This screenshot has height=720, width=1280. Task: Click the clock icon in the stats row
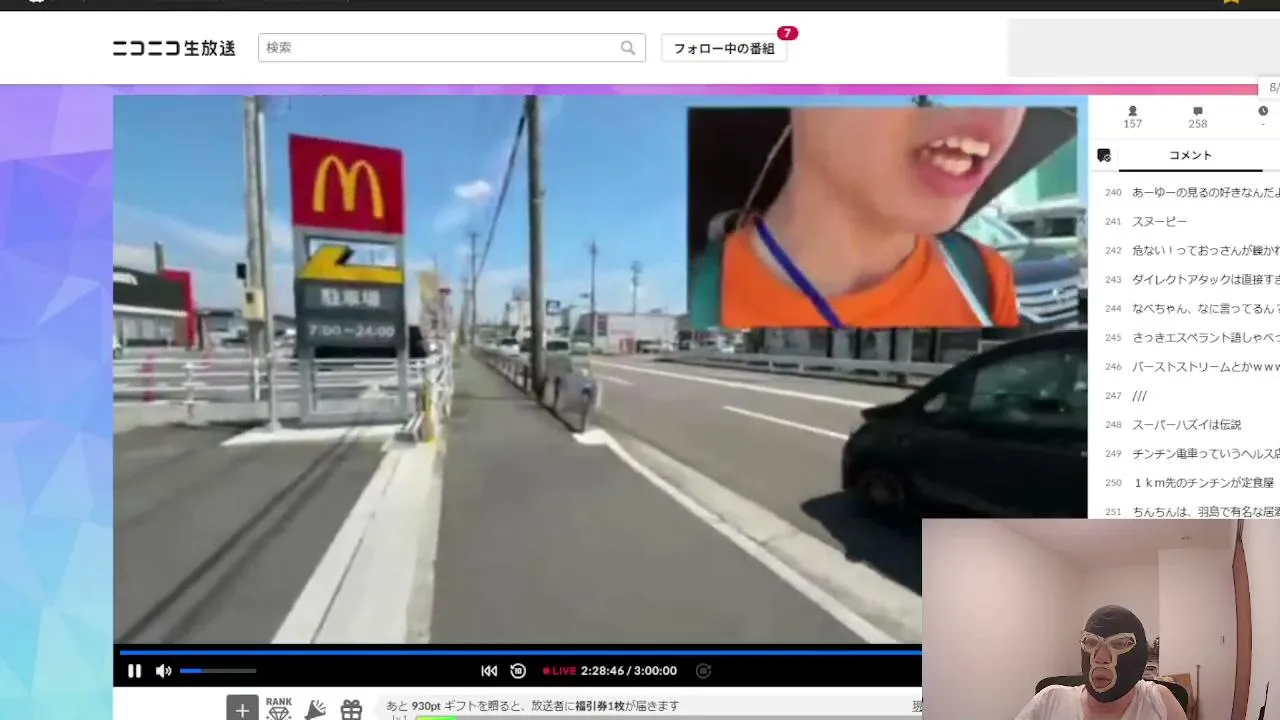coord(1263,111)
